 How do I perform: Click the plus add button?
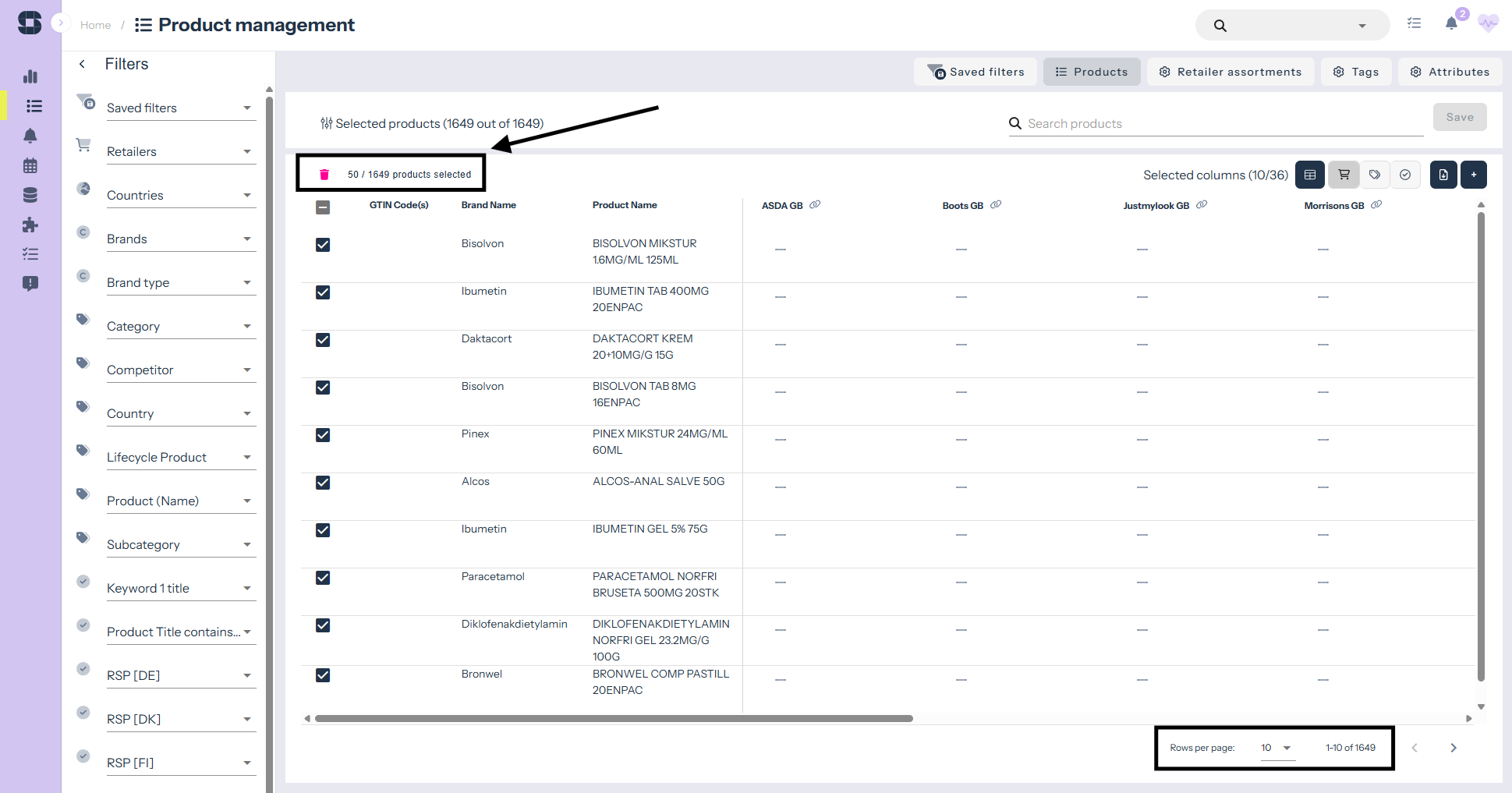tap(1474, 175)
